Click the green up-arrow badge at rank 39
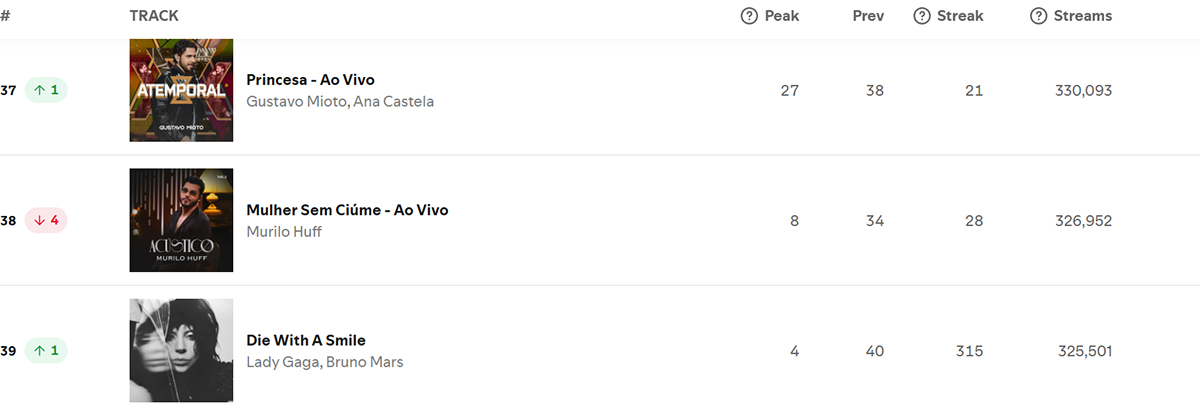Screen dimensions: 1200x411 click(x=46, y=350)
